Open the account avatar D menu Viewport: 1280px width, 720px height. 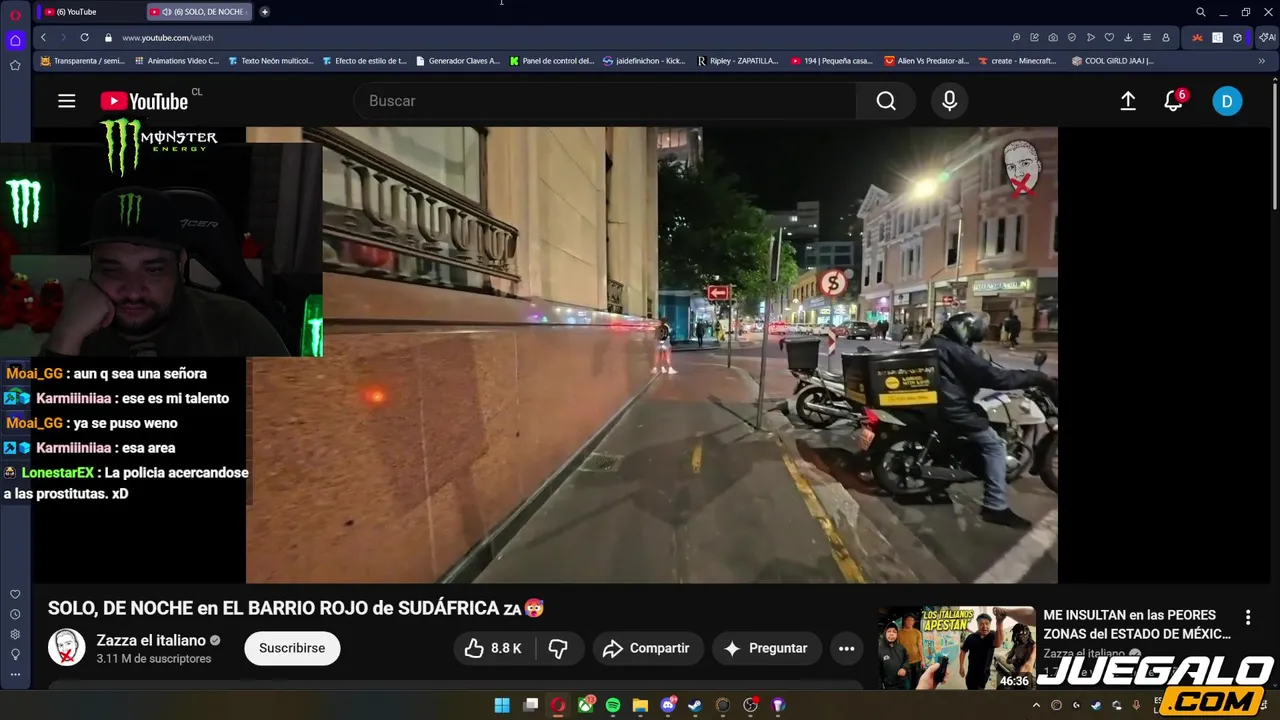tap(1227, 101)
